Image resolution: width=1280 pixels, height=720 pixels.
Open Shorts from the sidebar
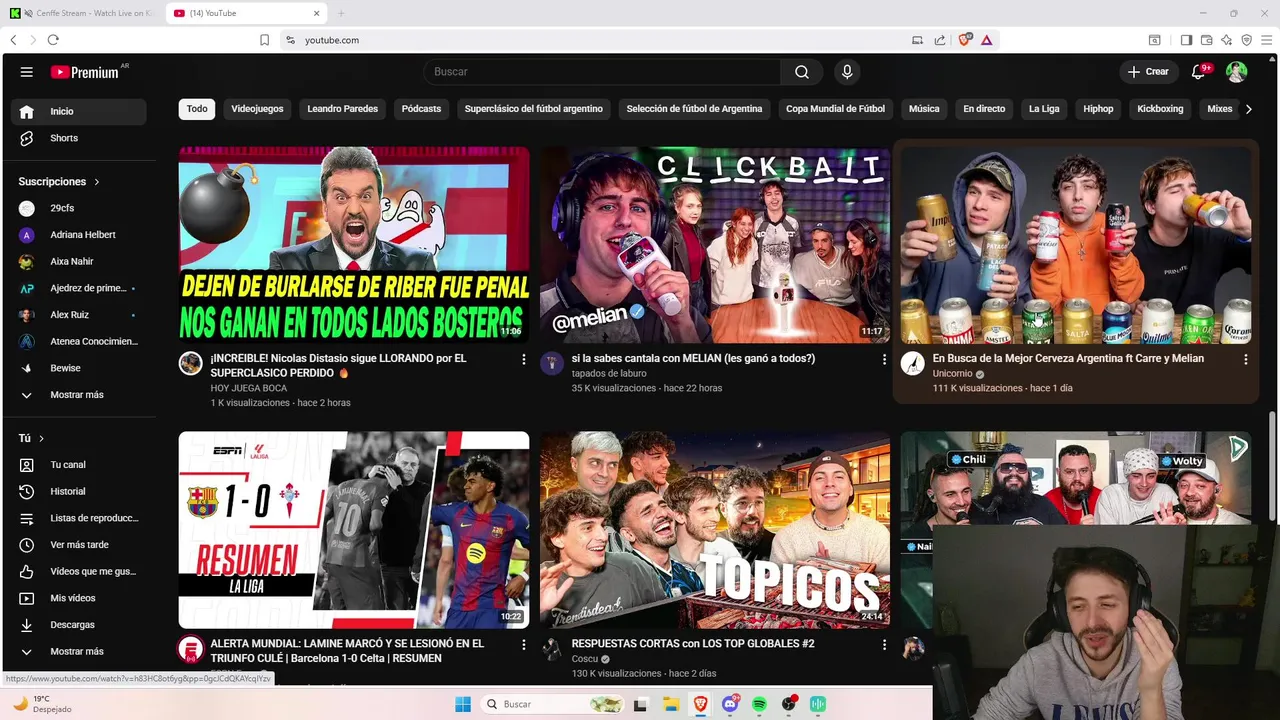pyautogui.click(x=79, y=138)
